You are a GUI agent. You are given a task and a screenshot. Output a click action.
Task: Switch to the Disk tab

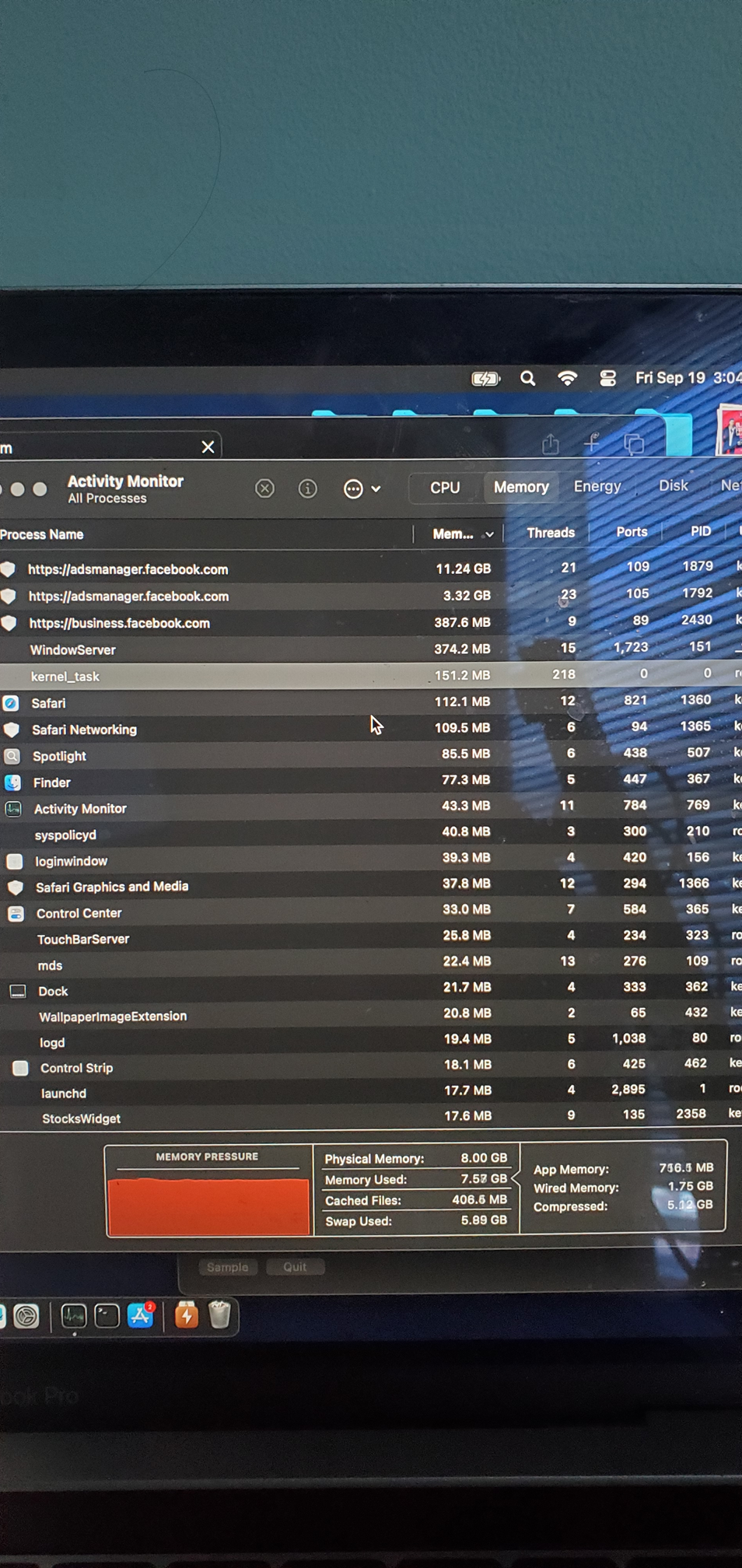pos(674,485)
